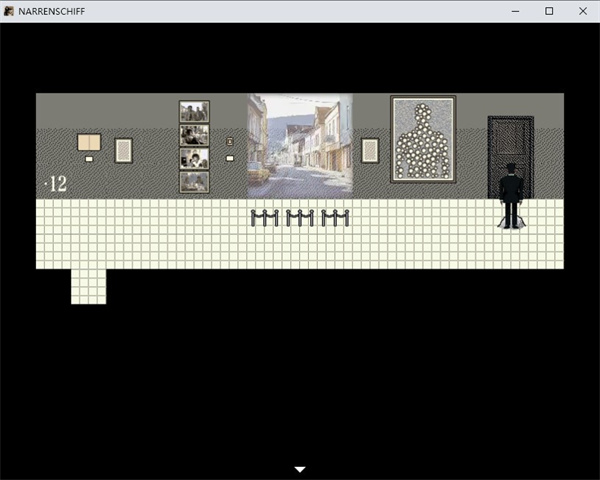Select the leftmost rope barrier stanchion
600x480 pixels.
(264, 217)
